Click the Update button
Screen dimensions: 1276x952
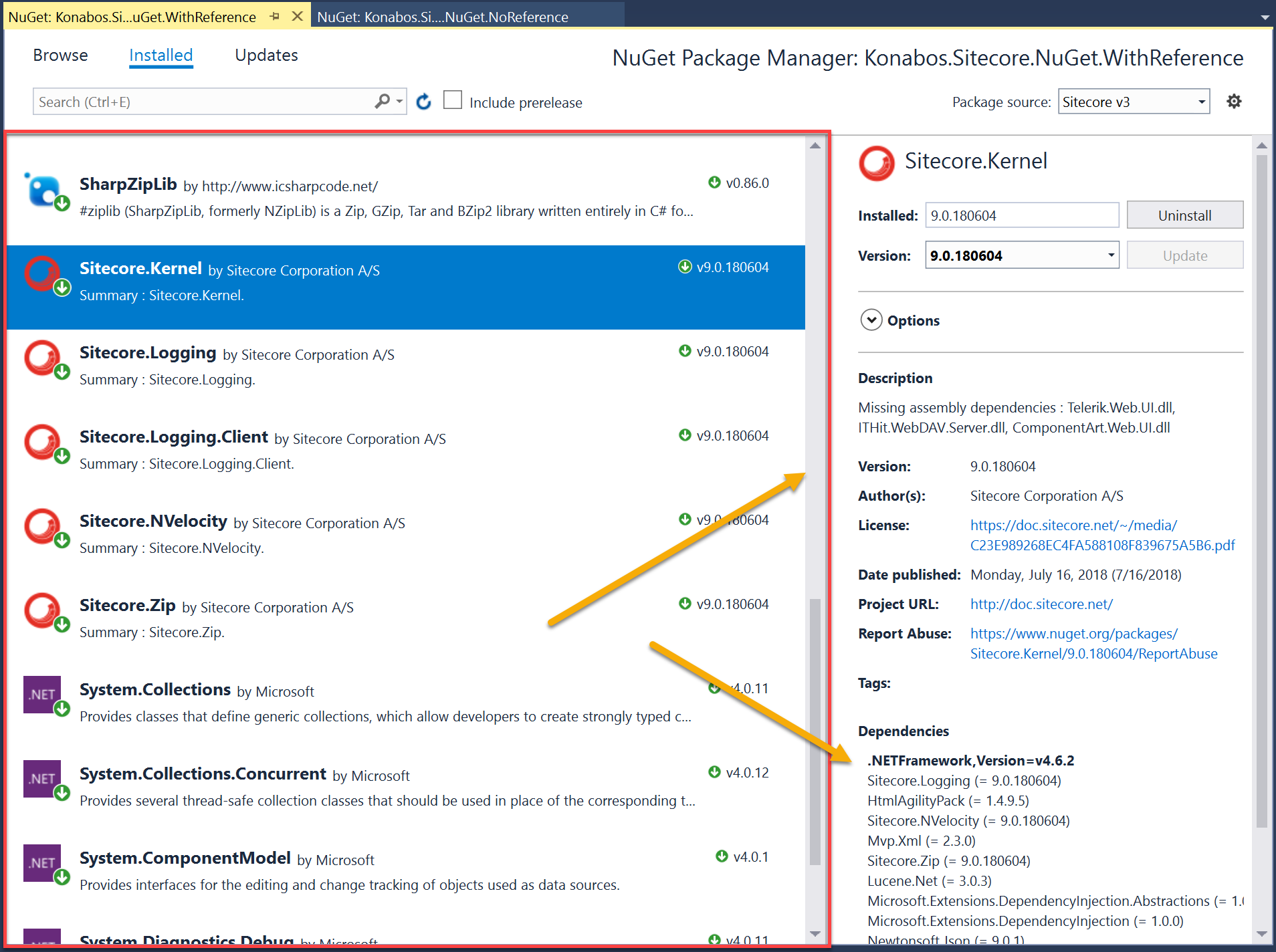(1184, 255)
